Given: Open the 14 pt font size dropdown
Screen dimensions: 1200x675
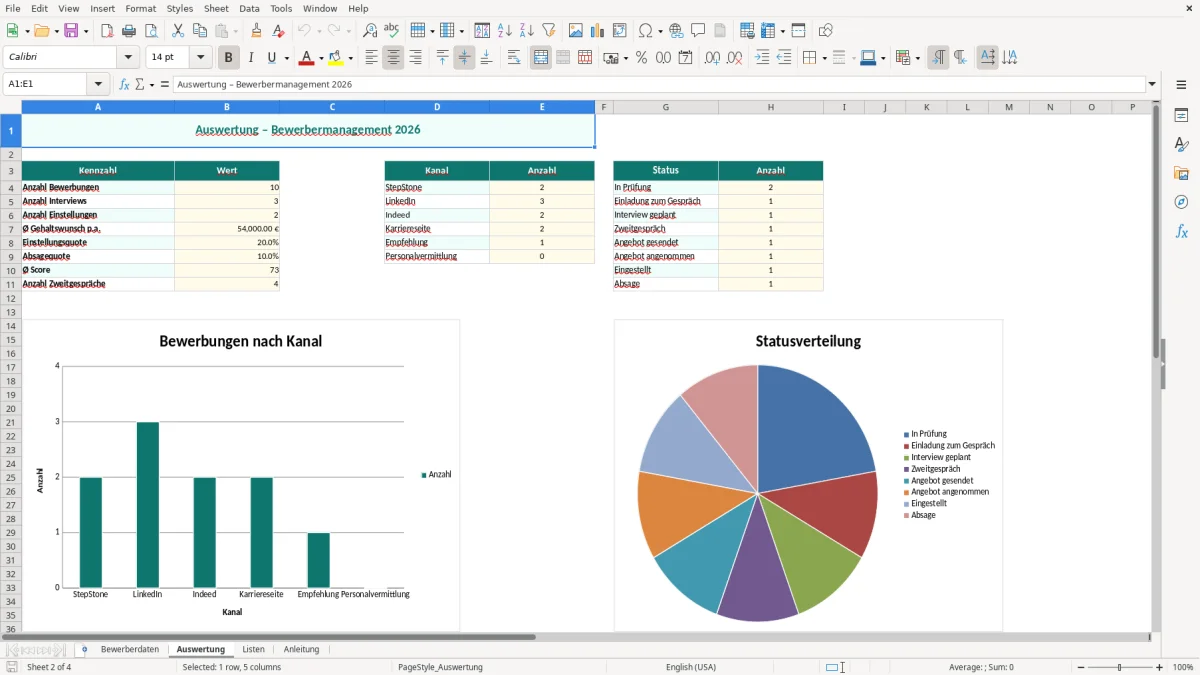Looking at the screenshot, I should [201, 58].
